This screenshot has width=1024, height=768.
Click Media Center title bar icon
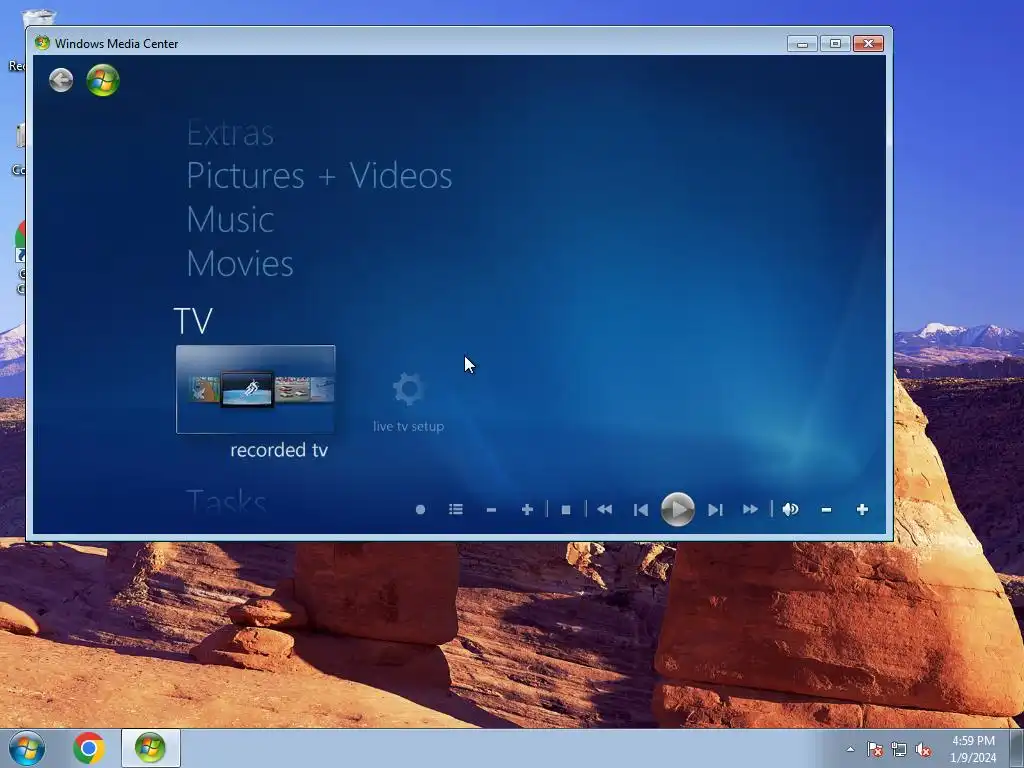[x=42, y=43]
